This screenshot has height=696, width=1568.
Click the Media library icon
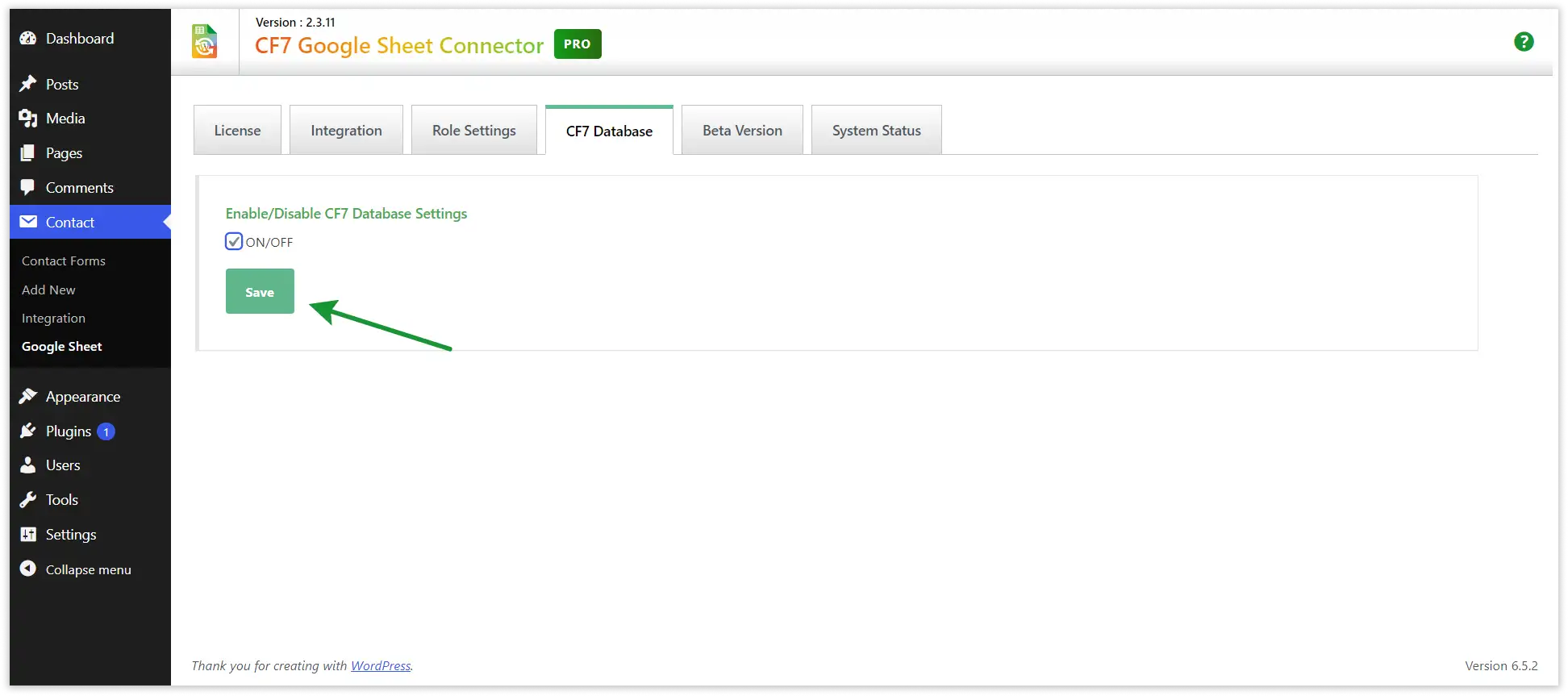pos(28,119)
